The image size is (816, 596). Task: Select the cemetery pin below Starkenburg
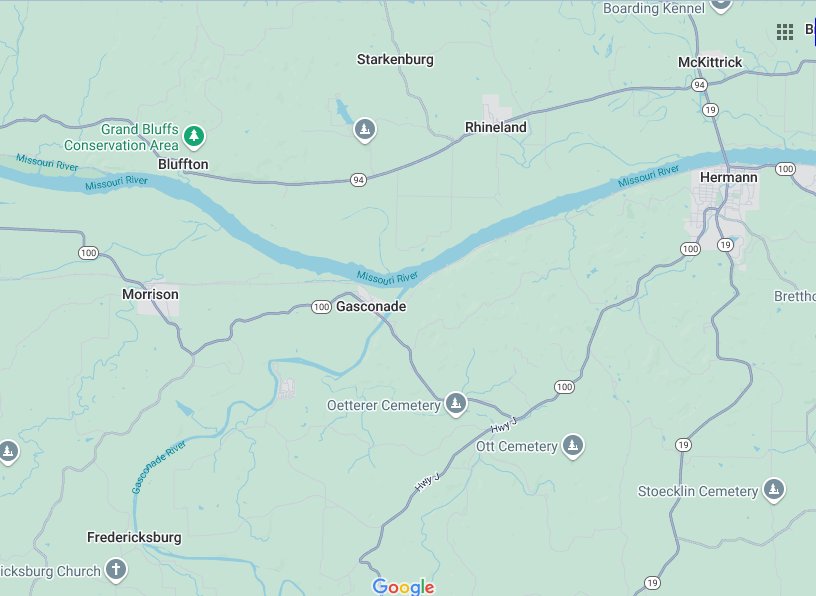coord(365,130)
